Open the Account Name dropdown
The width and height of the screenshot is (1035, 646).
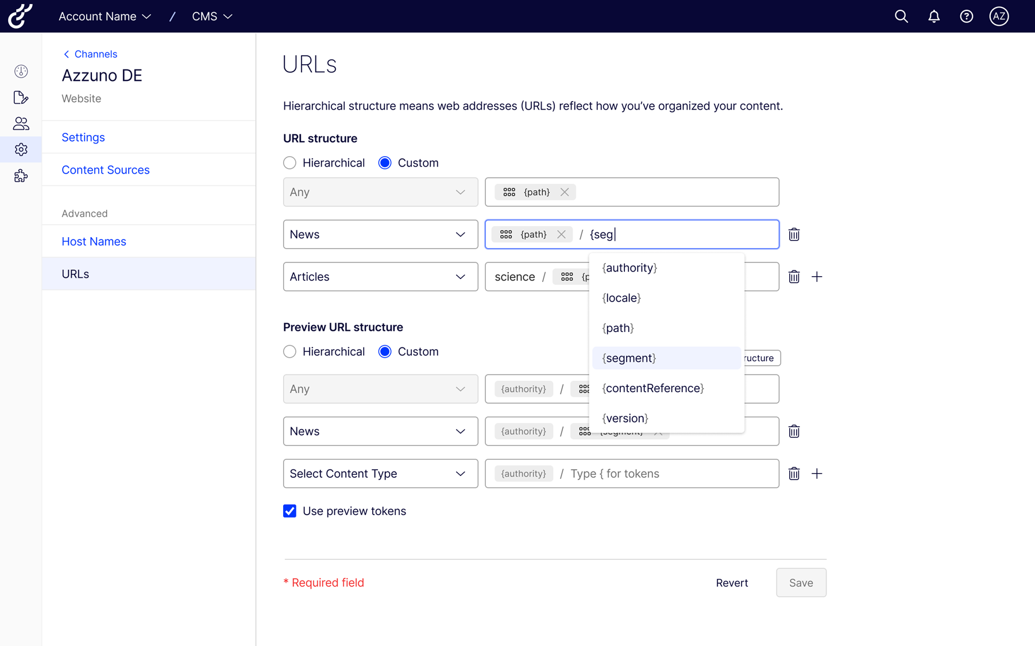pyautogui.click(x=104, y=16)
